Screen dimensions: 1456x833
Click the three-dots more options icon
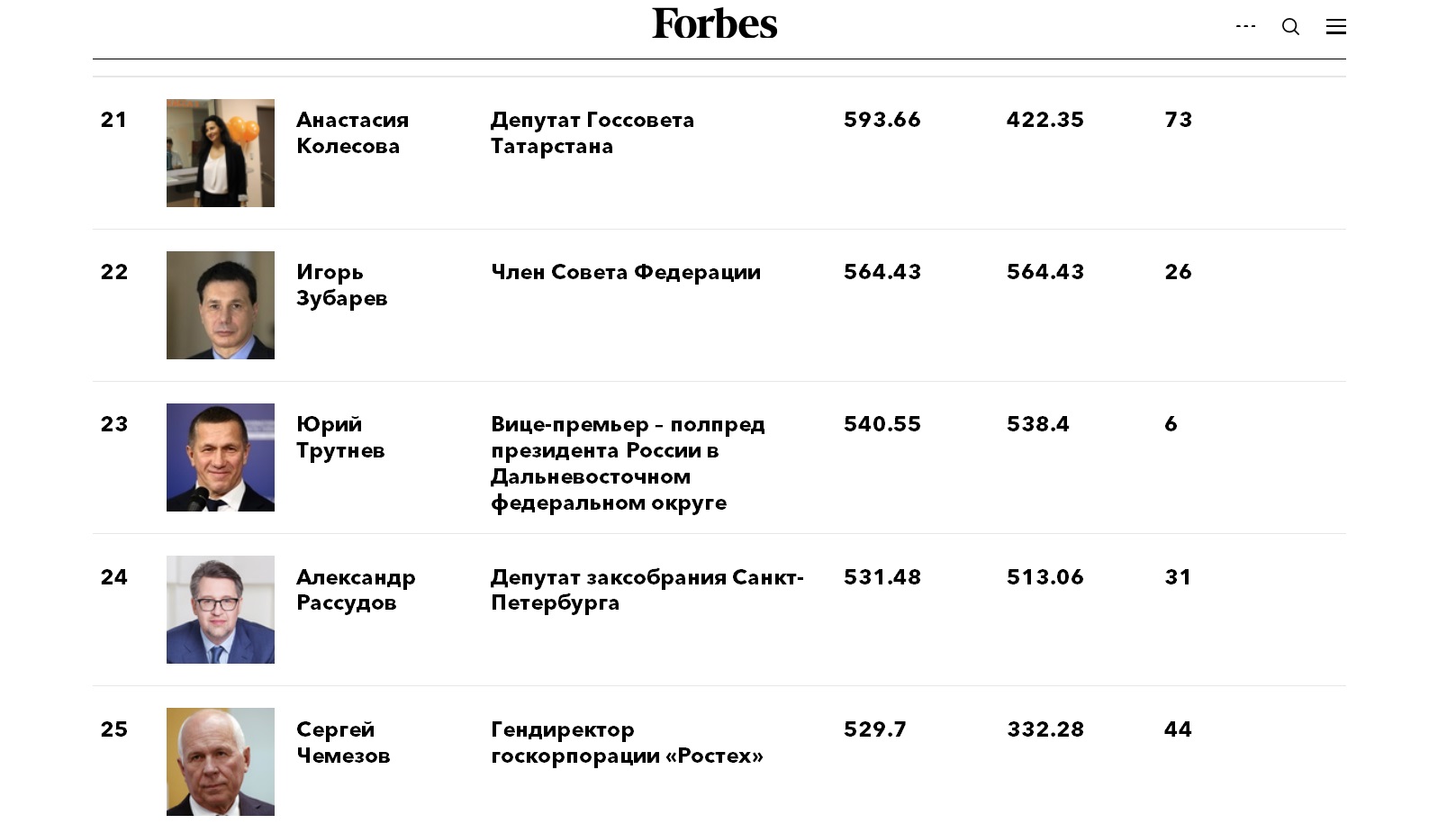pos(1245,26)
